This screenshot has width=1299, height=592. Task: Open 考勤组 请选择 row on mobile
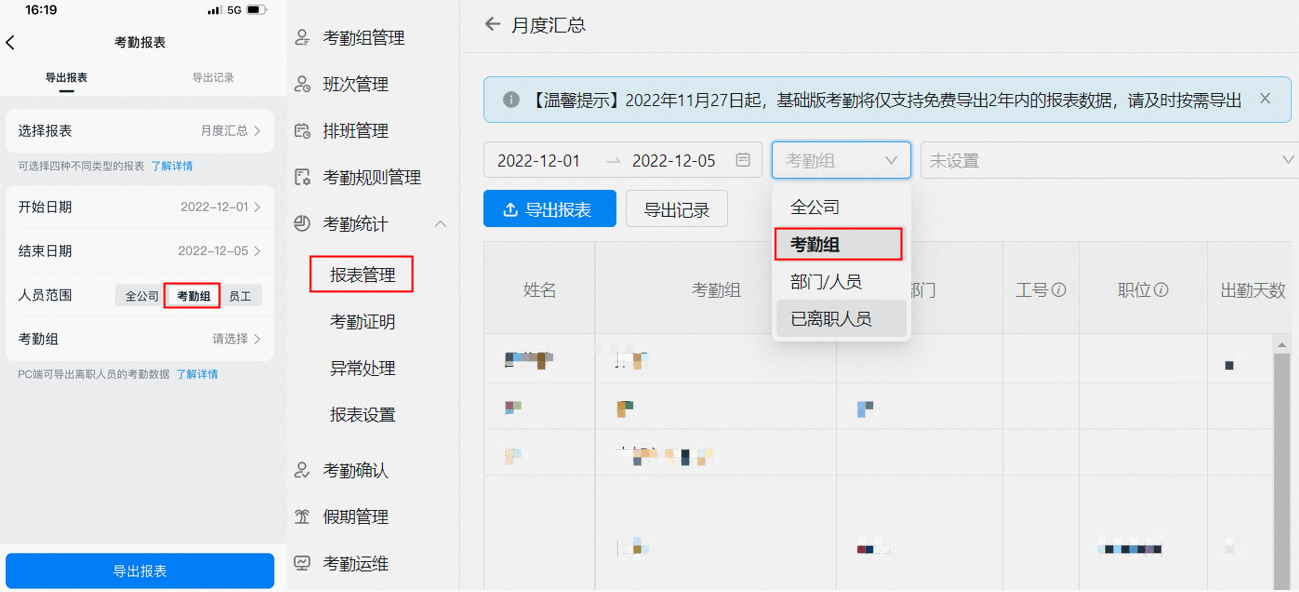pyautogui.click(x=140, y=339)
